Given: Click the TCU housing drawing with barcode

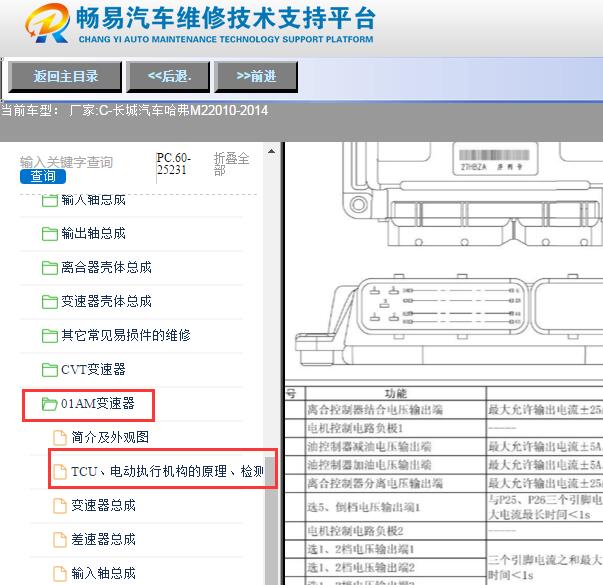Looking at the screenshot, I should click(473, 194).
